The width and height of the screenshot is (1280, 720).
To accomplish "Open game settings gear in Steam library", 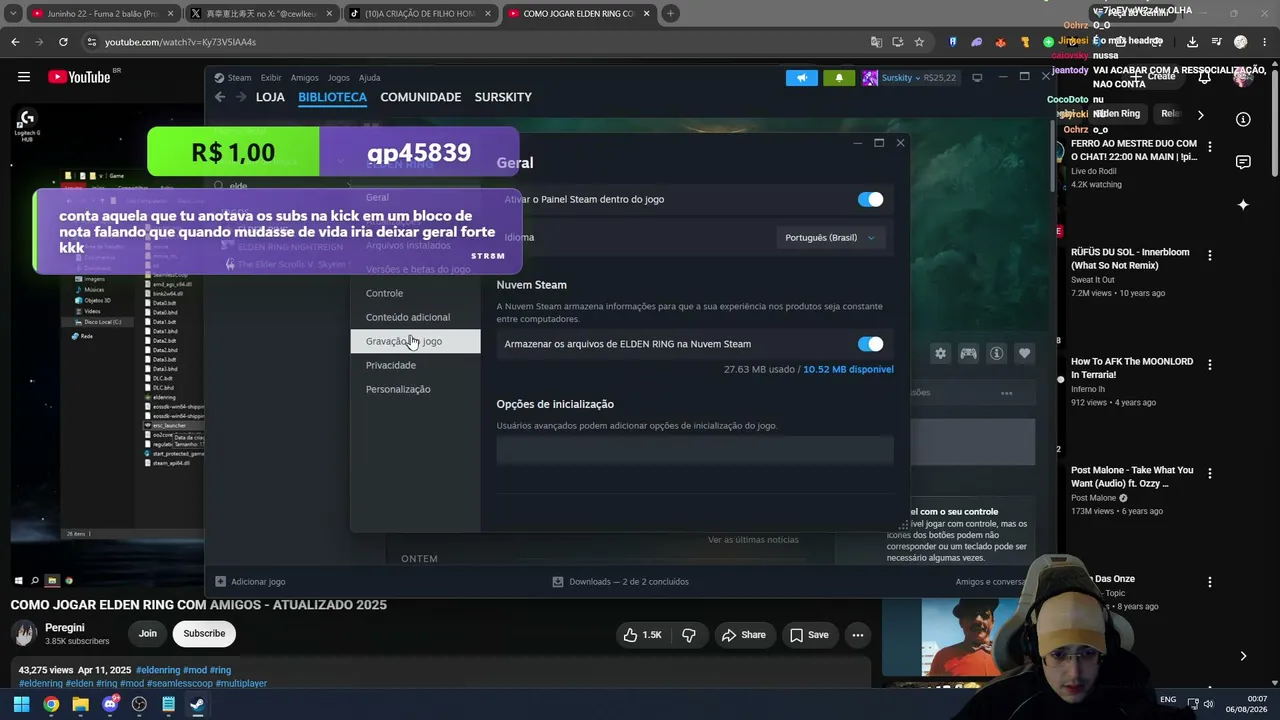I will (940, 353).
